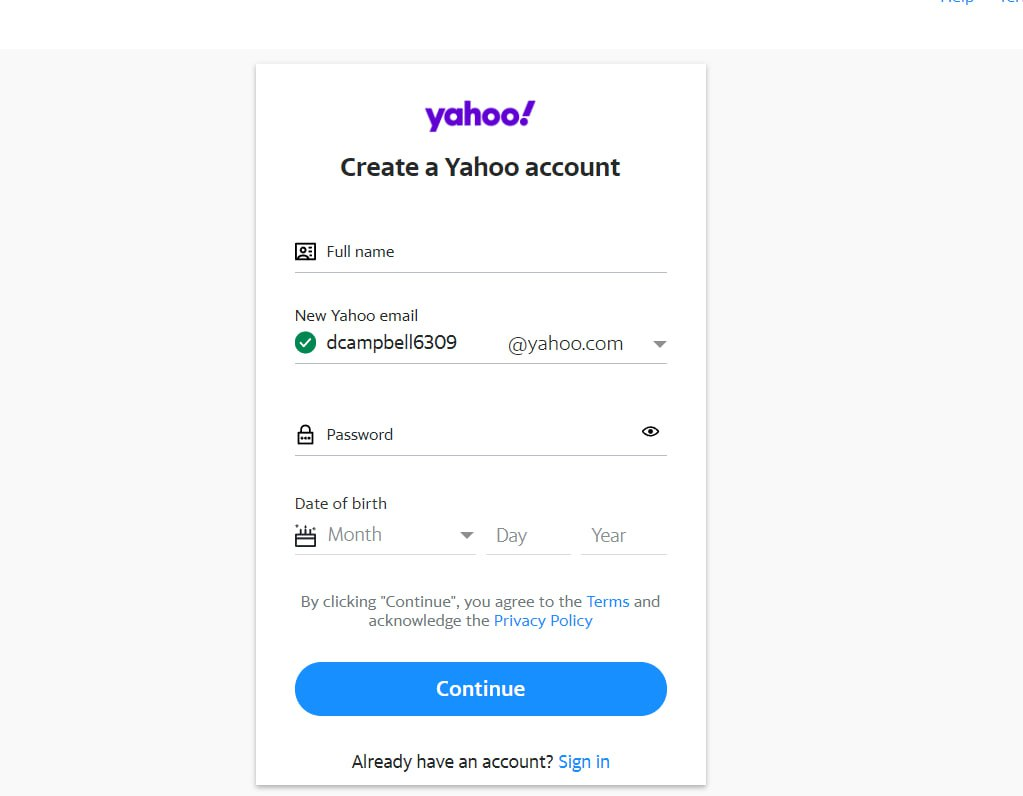Viewport: 1023px width, 796px height.
Task: Click the ID card icon beside Full name
Action: [305, 251]
